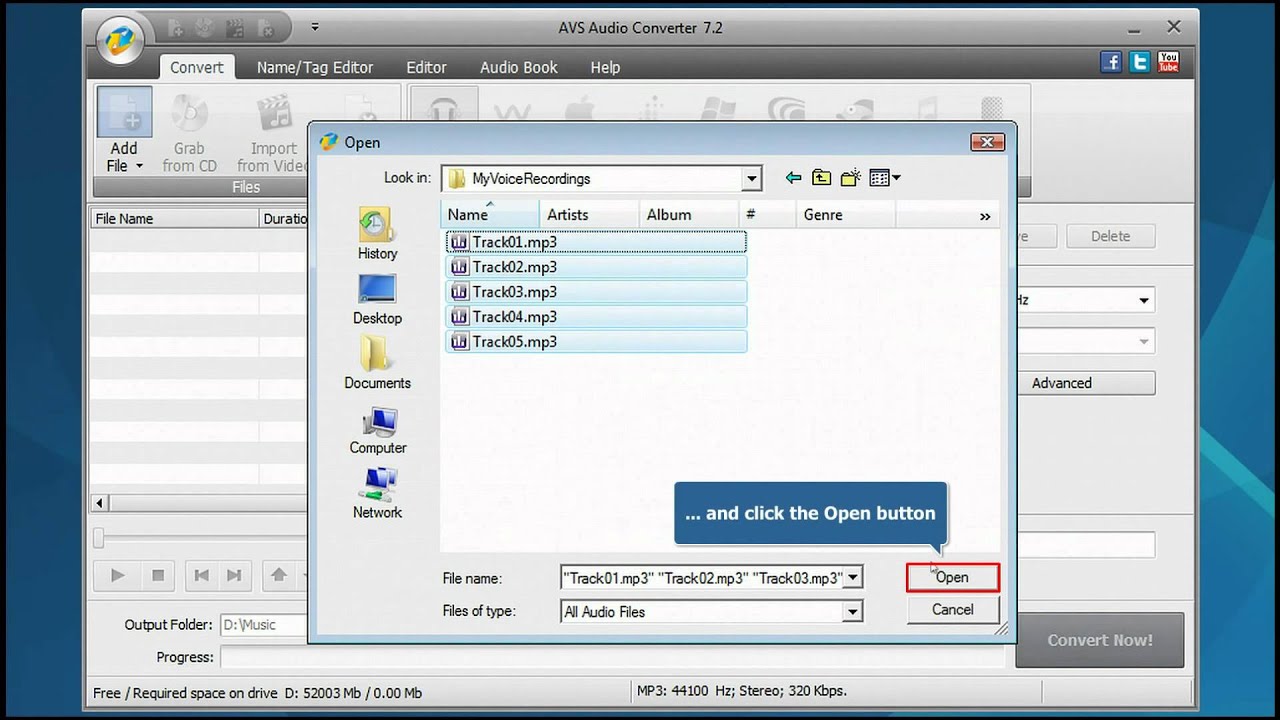Open the Twitter page icon
The image size is (1280, 720).
[1139, 62]
